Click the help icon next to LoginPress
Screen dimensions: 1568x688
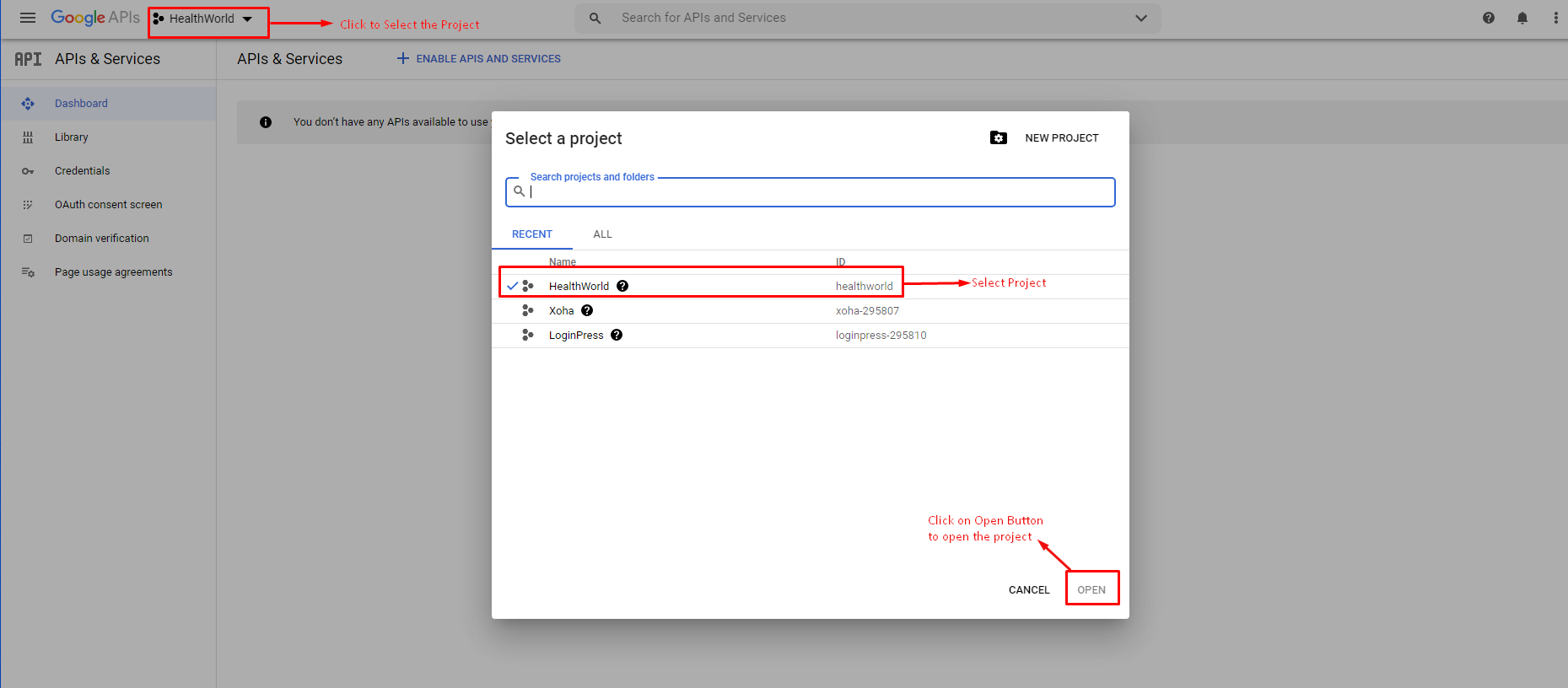(617, 335)
